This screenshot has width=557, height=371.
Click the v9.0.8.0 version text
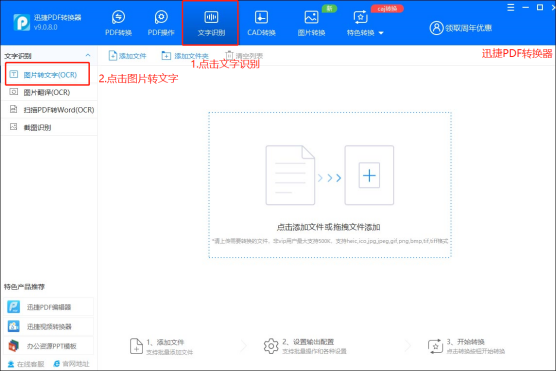[x=45, y=27]
